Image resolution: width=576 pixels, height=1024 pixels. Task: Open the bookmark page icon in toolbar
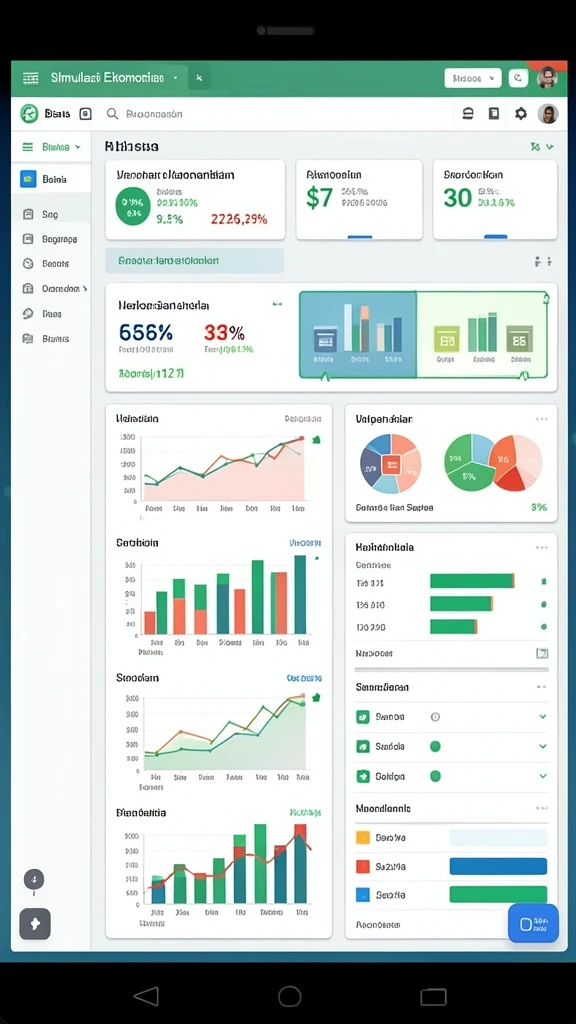[x=494, y=114]
